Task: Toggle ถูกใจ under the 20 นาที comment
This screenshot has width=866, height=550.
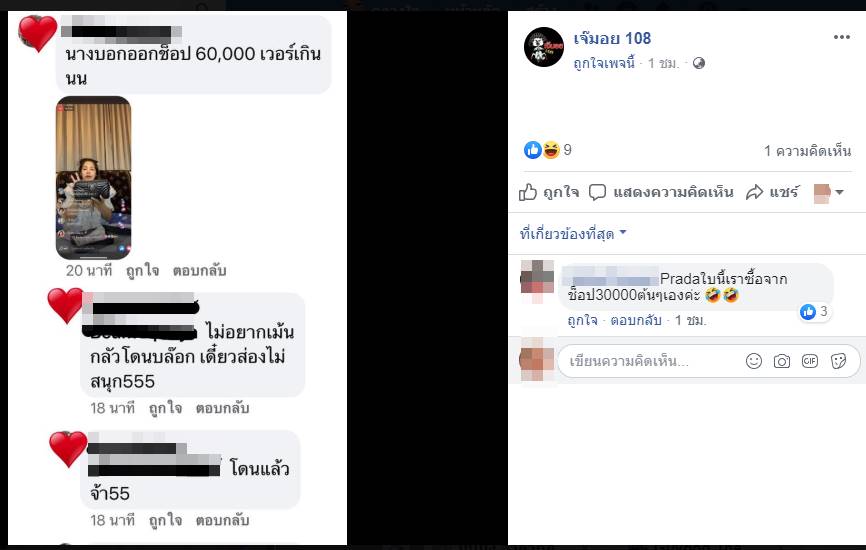Action: pos(142,271)
